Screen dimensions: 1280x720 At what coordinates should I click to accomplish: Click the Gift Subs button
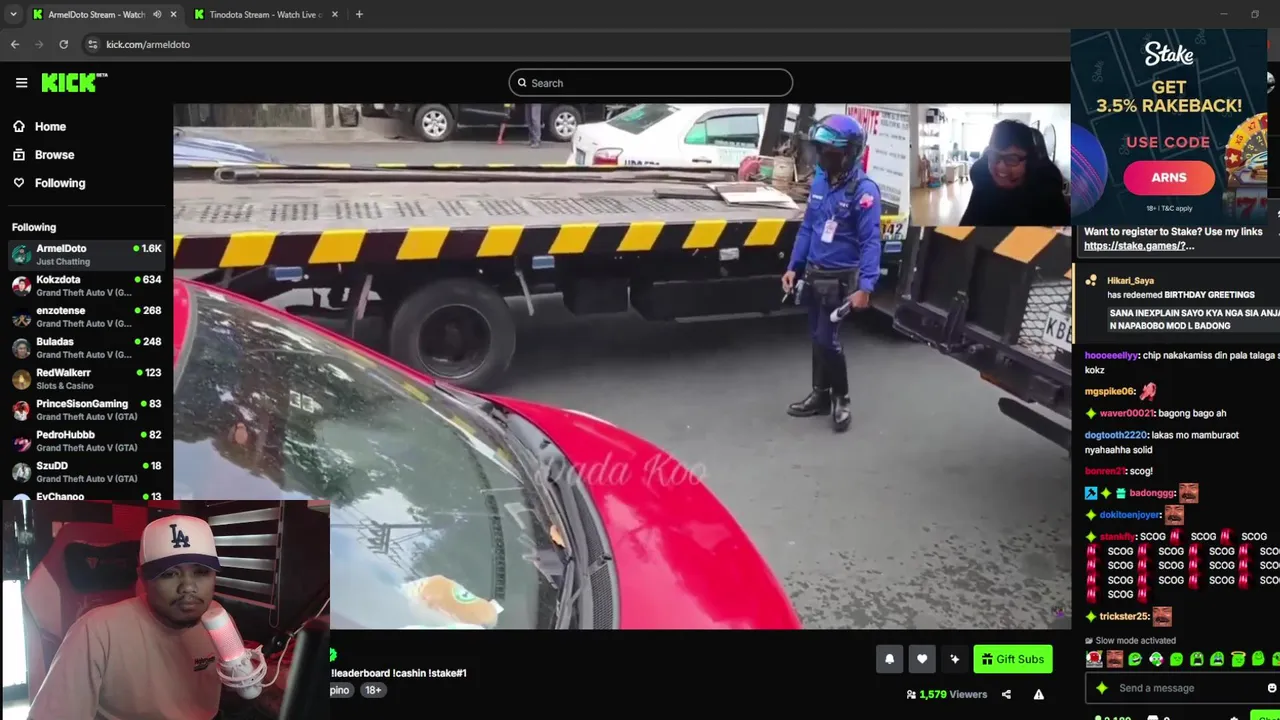click(1012, 659)
